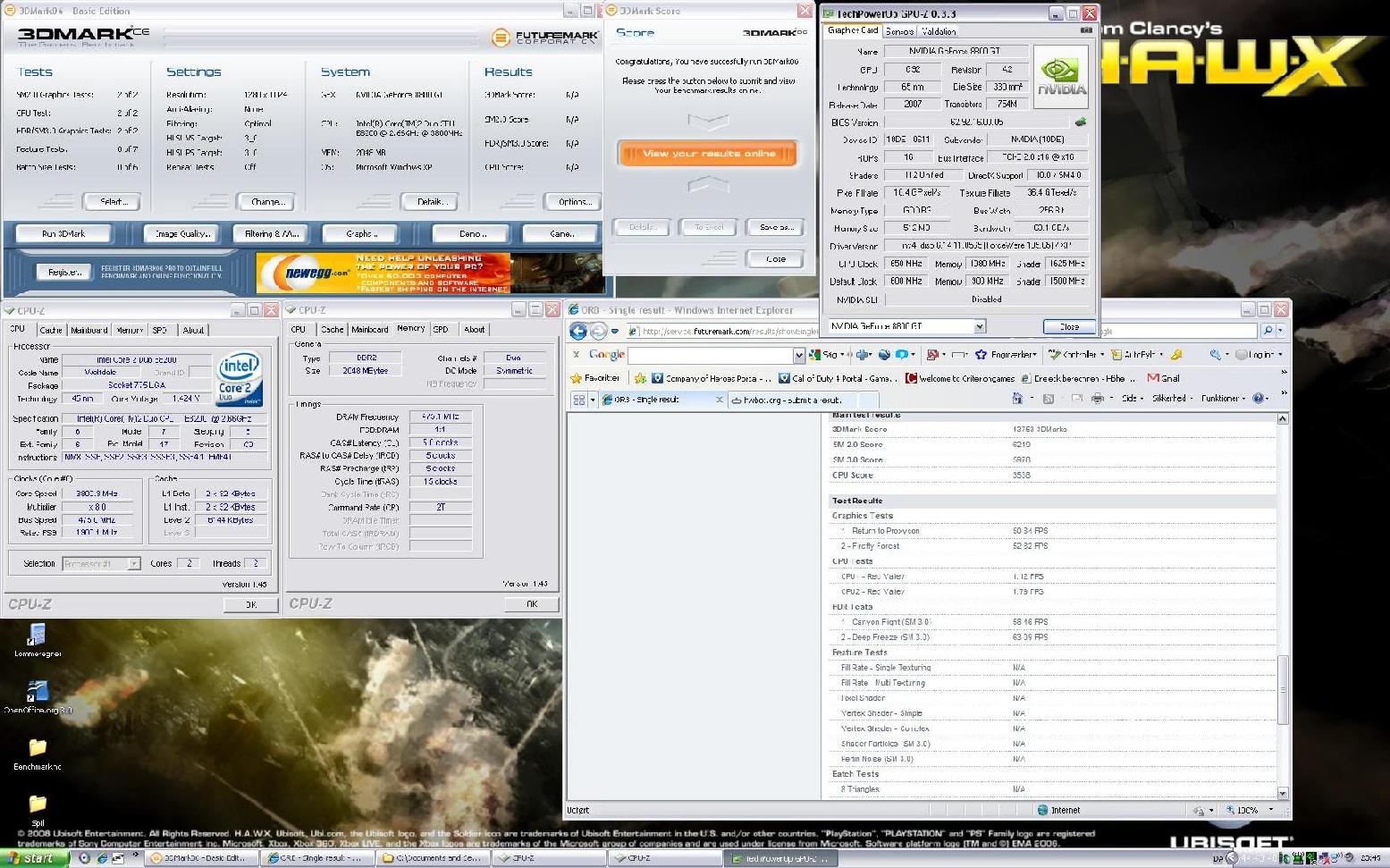Click the Google toolbar highlighter pen icon
This screenshot has width=1390, height=868.
(1176, 355)
